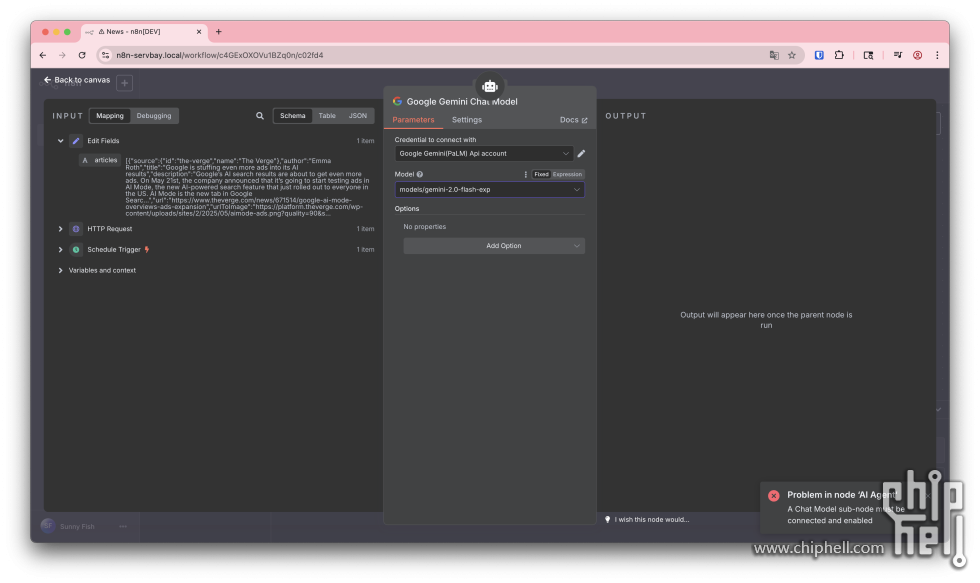Select the articles field pill
980x583 pixels.
click(x=100, y=161)
